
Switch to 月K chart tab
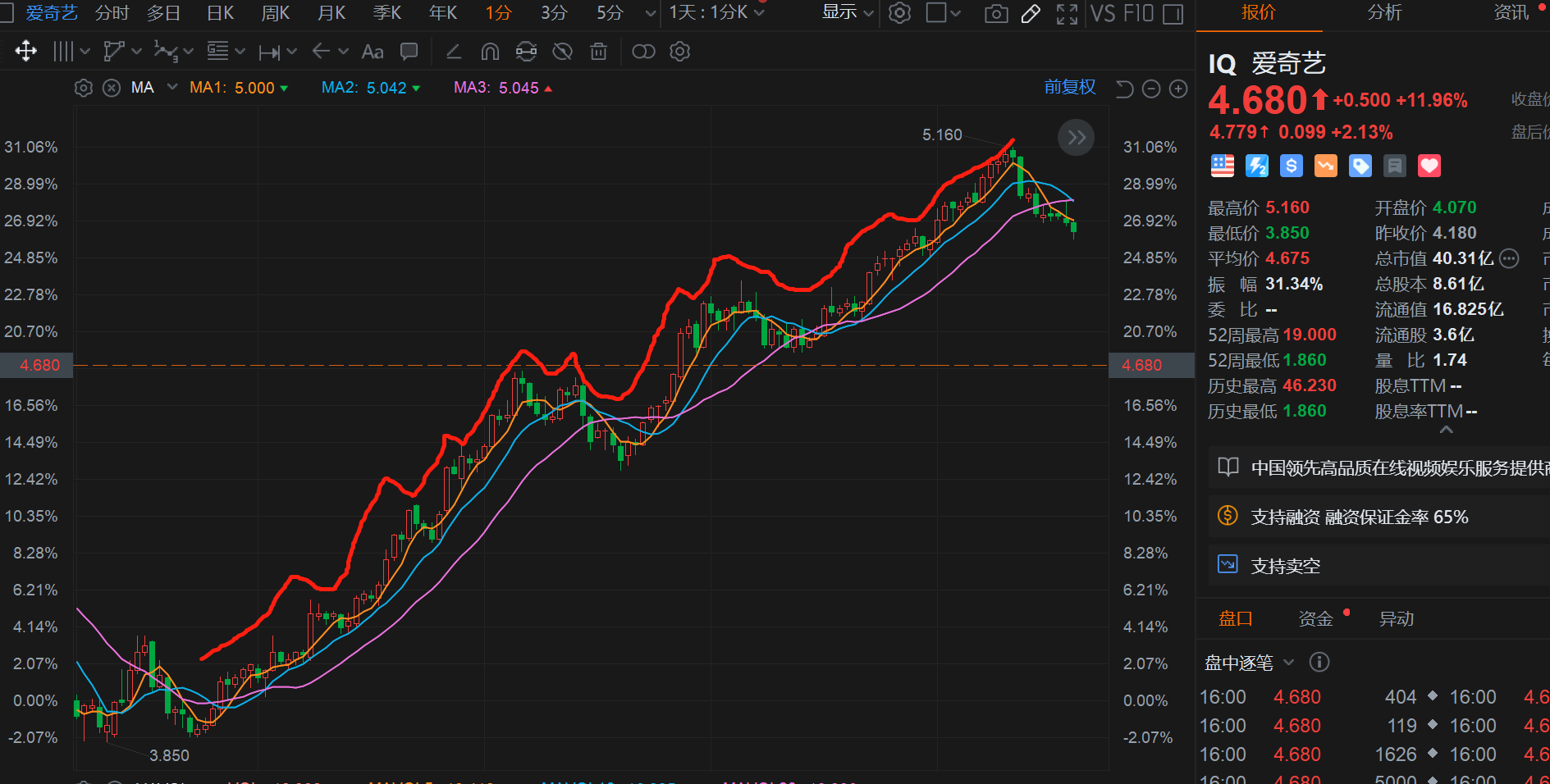tap(331, 13)
